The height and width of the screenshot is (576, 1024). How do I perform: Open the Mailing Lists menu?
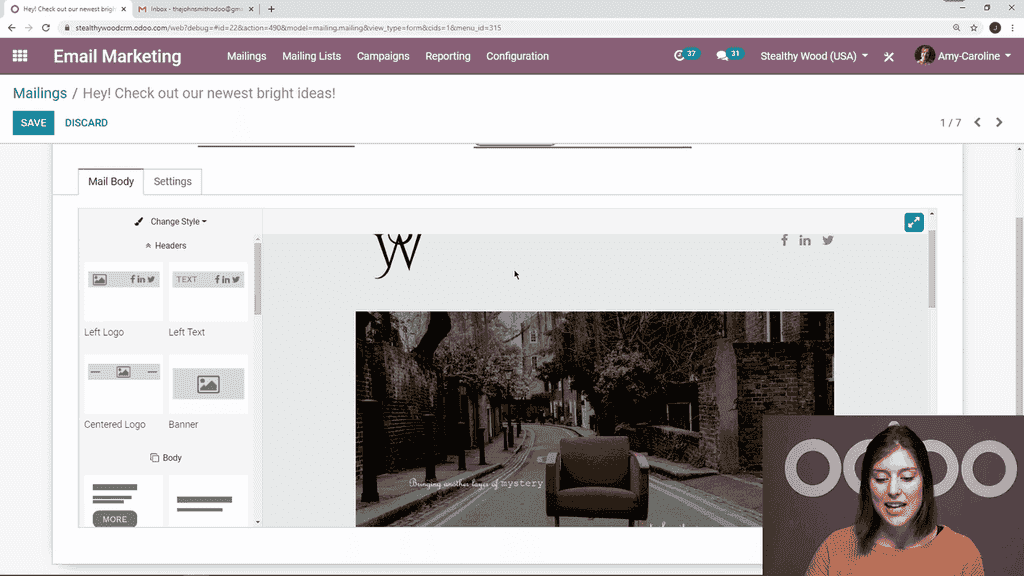pos(311,56)
